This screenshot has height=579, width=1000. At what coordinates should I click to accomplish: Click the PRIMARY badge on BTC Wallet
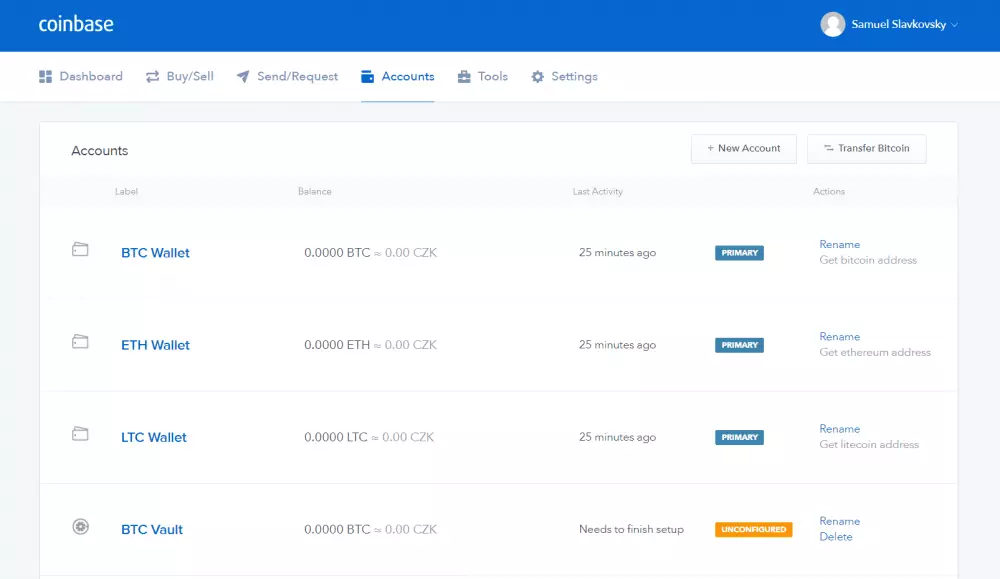click(739, 252)
